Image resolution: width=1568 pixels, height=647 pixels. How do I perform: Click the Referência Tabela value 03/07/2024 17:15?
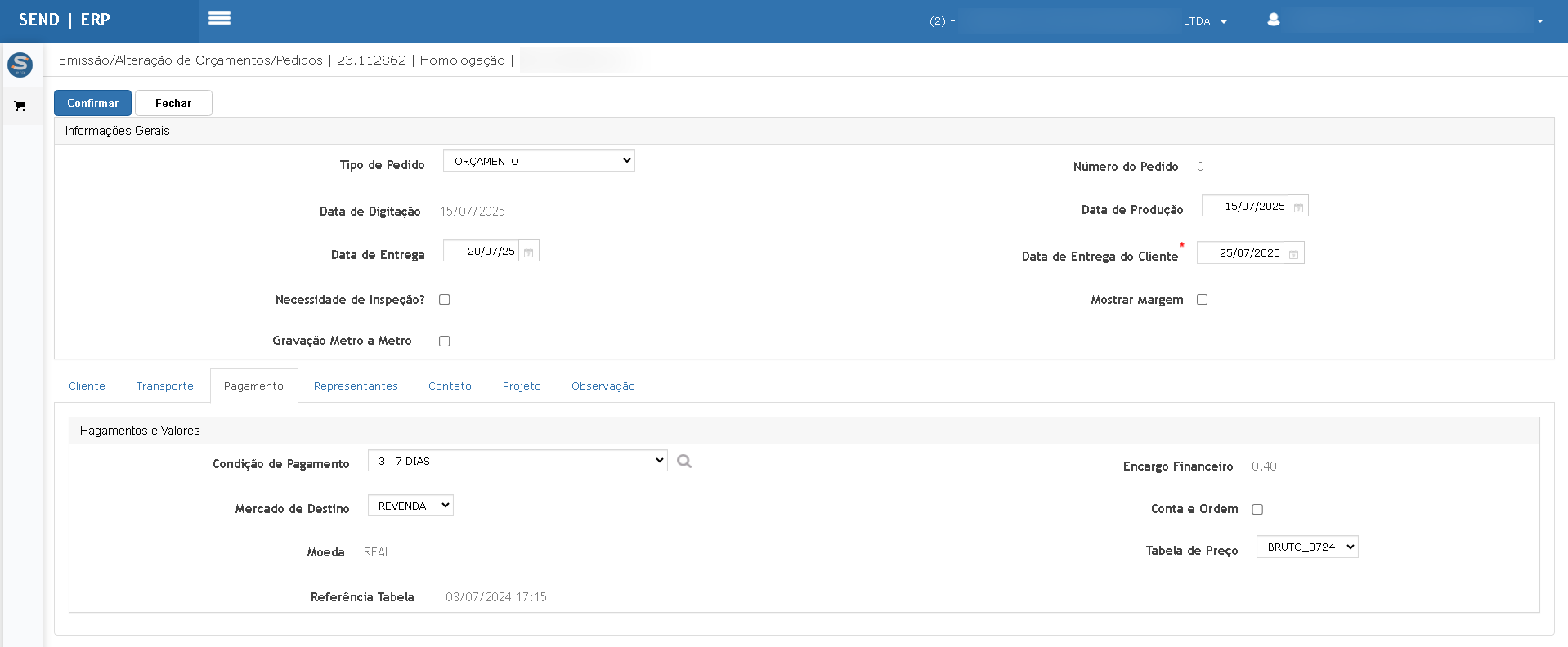[496, 597]
